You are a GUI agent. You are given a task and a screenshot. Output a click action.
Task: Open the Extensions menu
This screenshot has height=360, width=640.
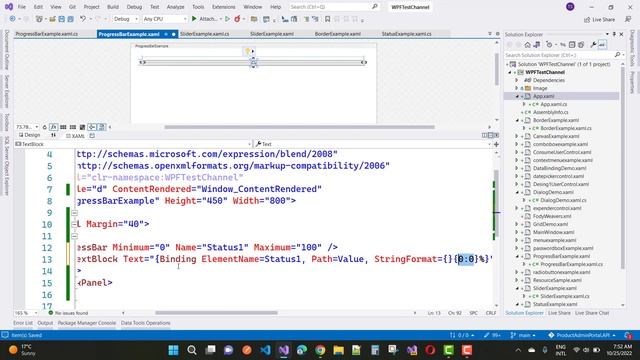pyautogui.click(x=224, y=7)
